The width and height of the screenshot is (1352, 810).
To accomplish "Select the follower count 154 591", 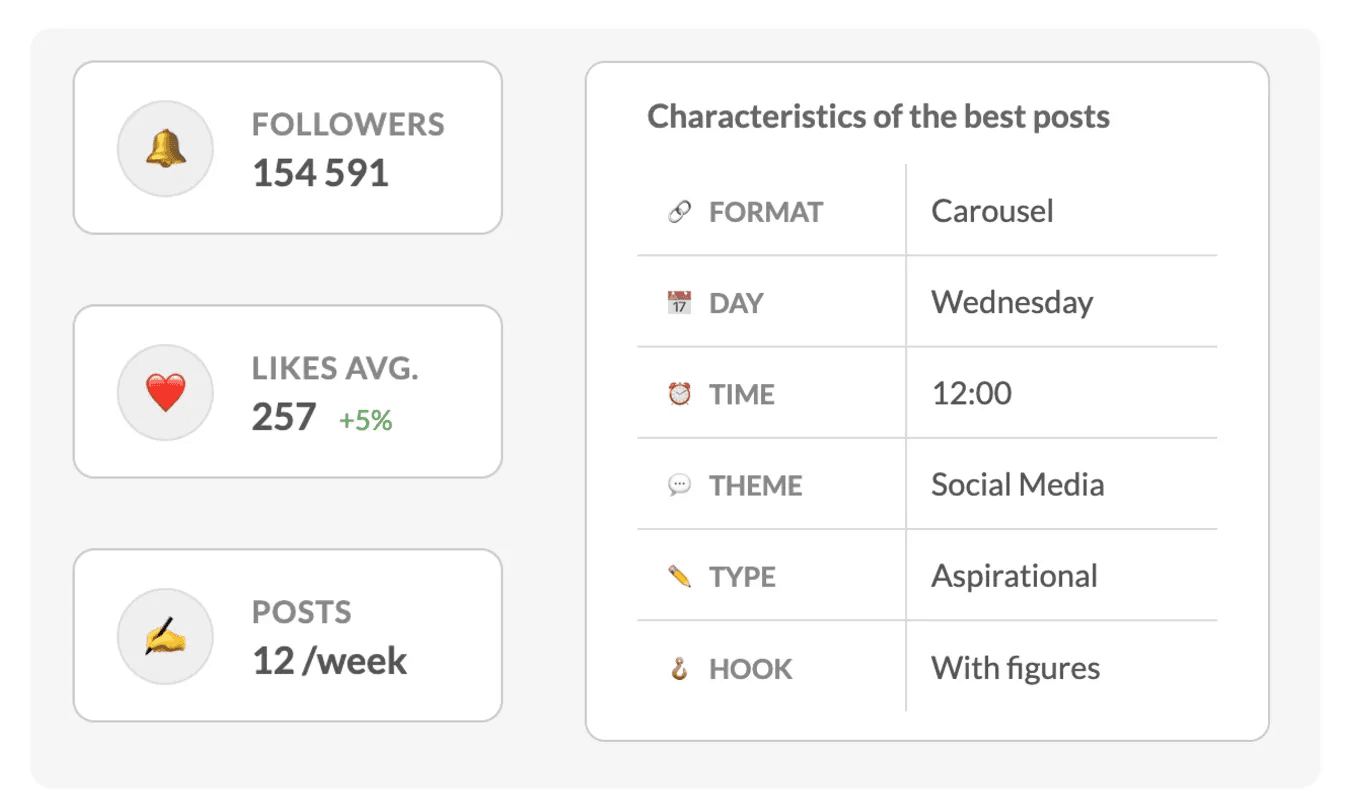I will coord(320,173).
